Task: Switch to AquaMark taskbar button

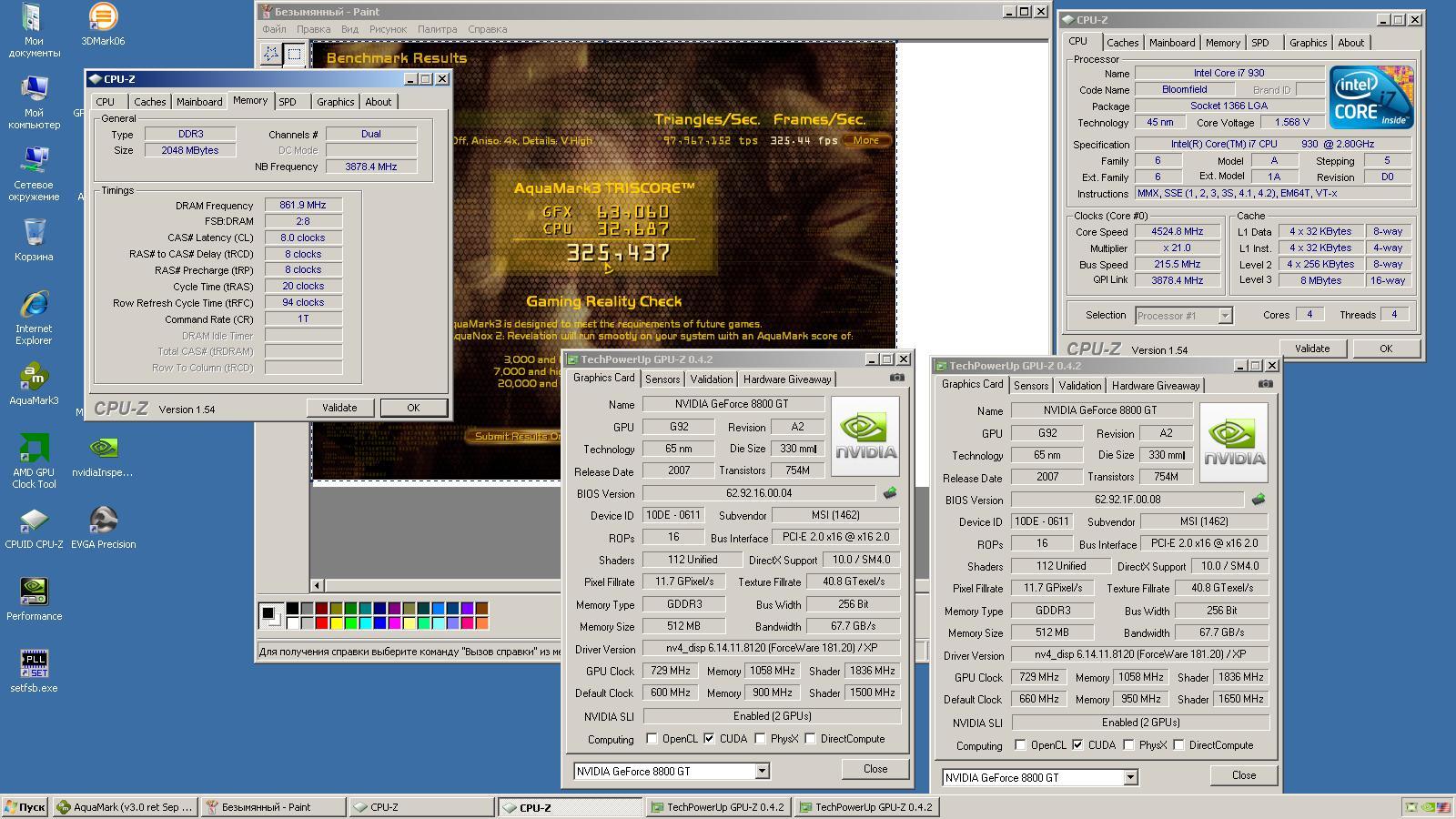Action: (x=125, y=807)
